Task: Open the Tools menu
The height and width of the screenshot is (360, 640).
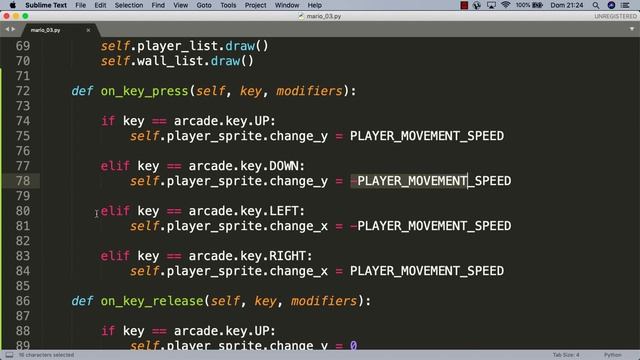Action: point(228,5)
